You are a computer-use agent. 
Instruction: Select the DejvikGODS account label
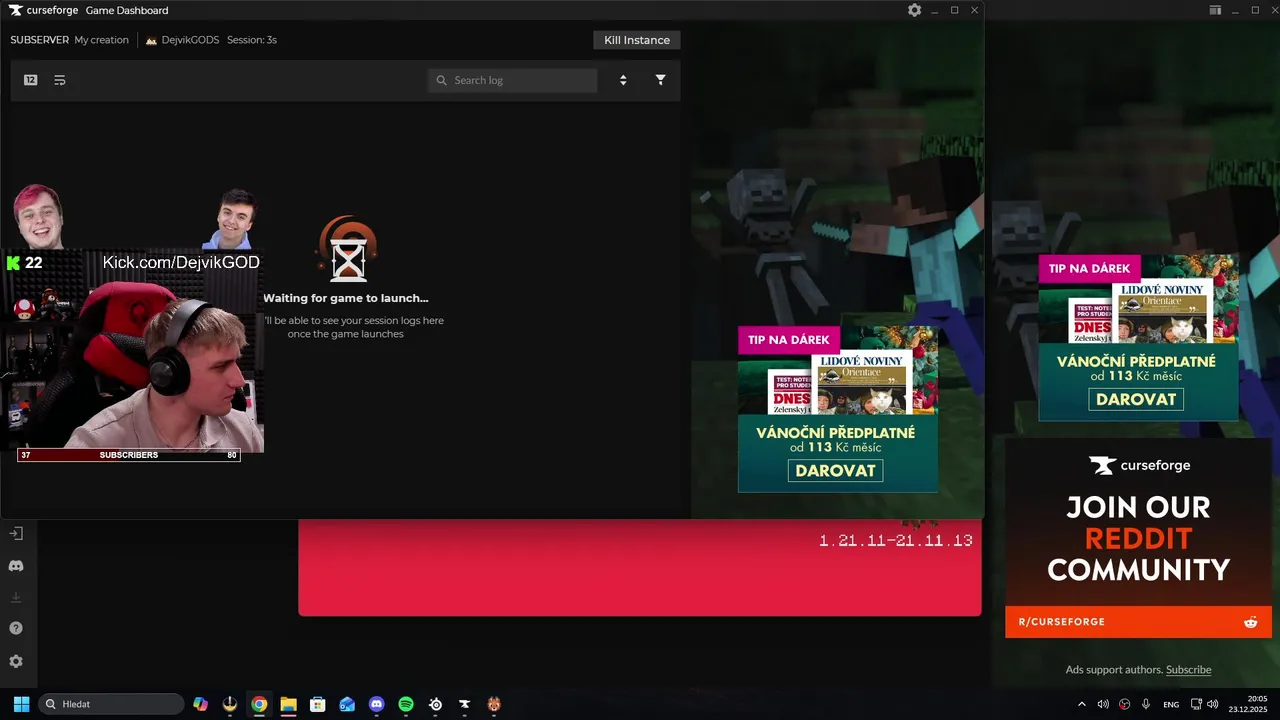tap(190, 40)
